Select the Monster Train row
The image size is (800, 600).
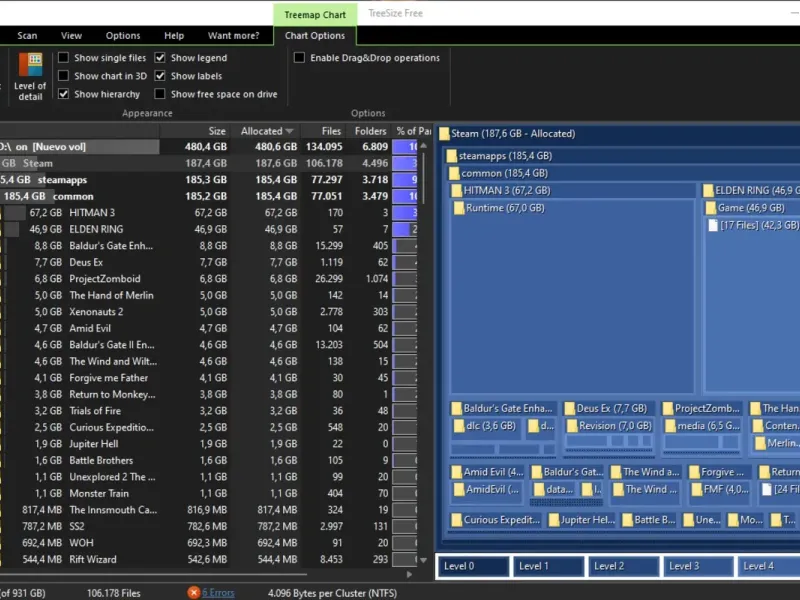point(209,493)
